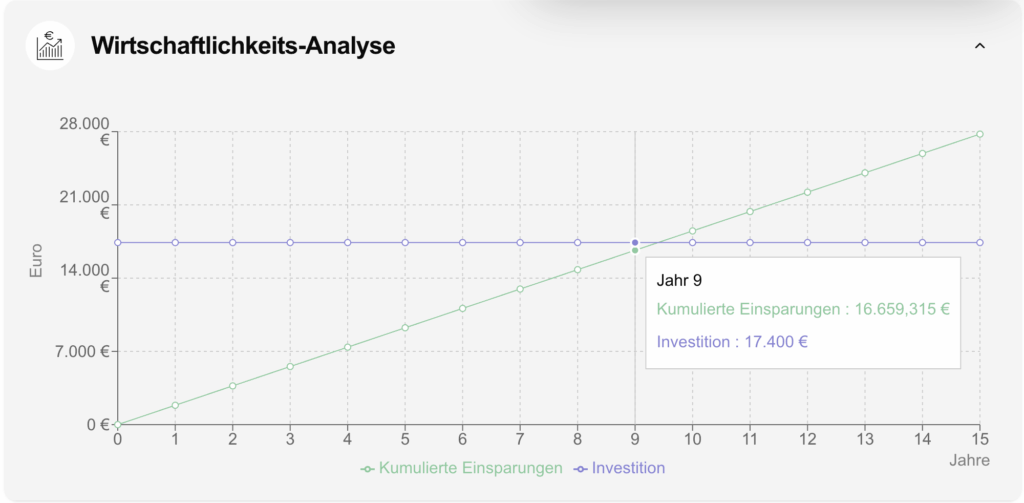Screen dimensions: 1024x503
Task: Click savings data point at year 12
Action: tap(807, 192)
